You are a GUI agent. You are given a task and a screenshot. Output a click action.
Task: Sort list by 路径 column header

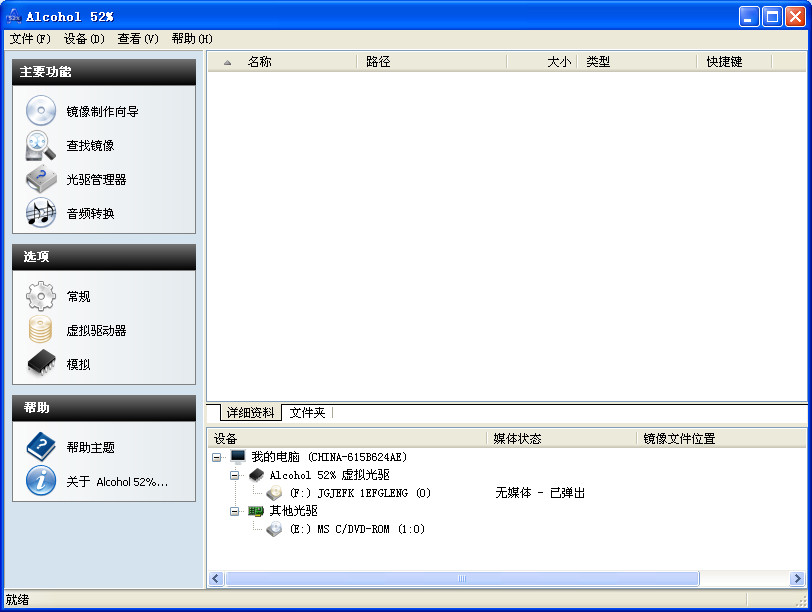431,62
